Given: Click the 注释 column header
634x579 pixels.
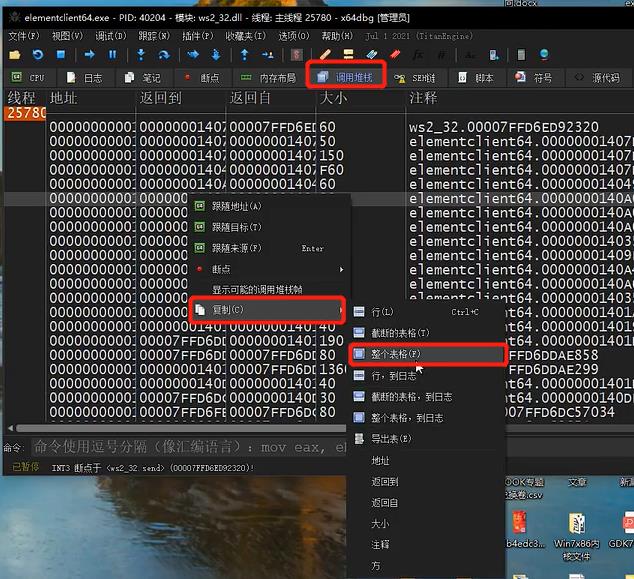Looking at the screenshot, I should (x=422, y=98).
